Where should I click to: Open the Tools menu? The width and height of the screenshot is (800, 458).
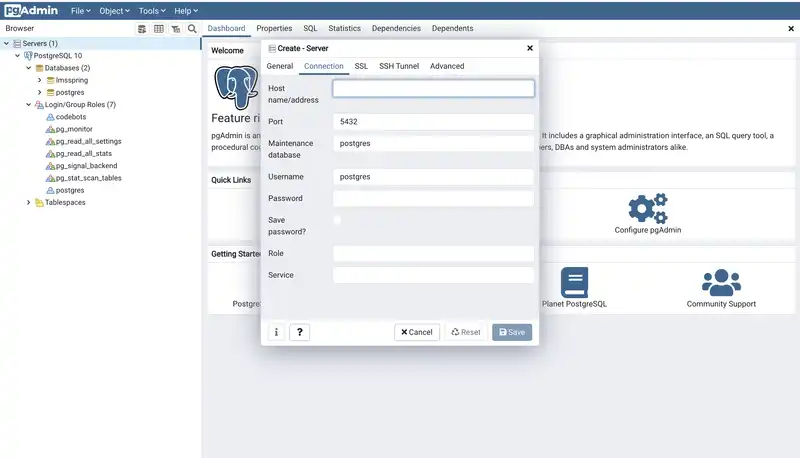(148, 11)
